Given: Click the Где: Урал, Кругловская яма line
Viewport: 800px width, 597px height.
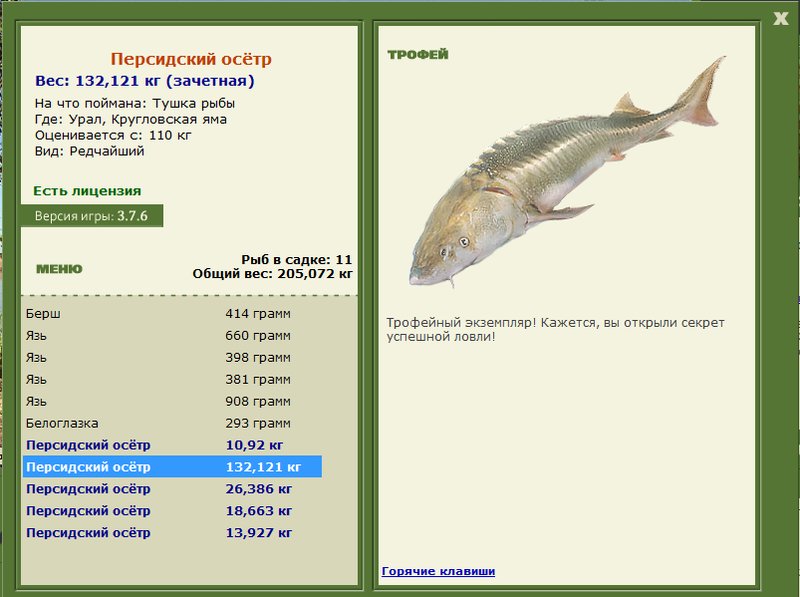Looking at the screenshot, I should tap(131, 119).
